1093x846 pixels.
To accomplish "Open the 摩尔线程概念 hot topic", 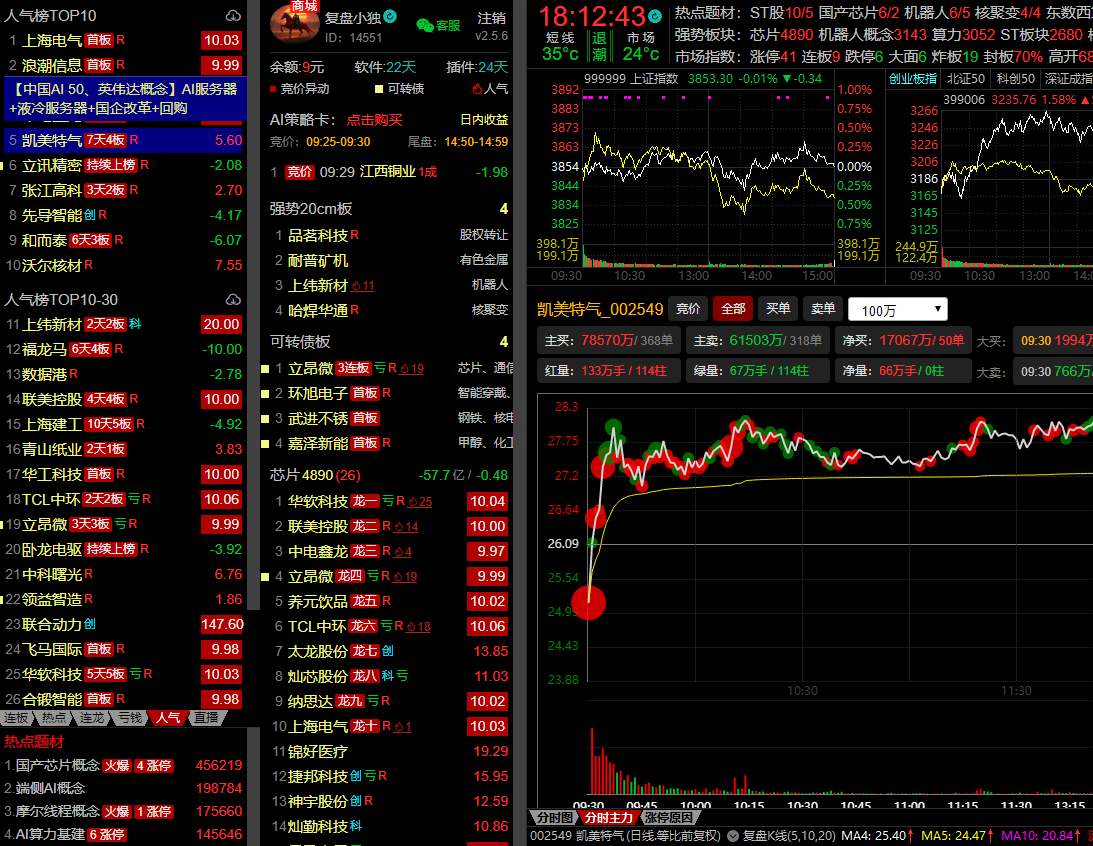I will [x=123, y=812].
